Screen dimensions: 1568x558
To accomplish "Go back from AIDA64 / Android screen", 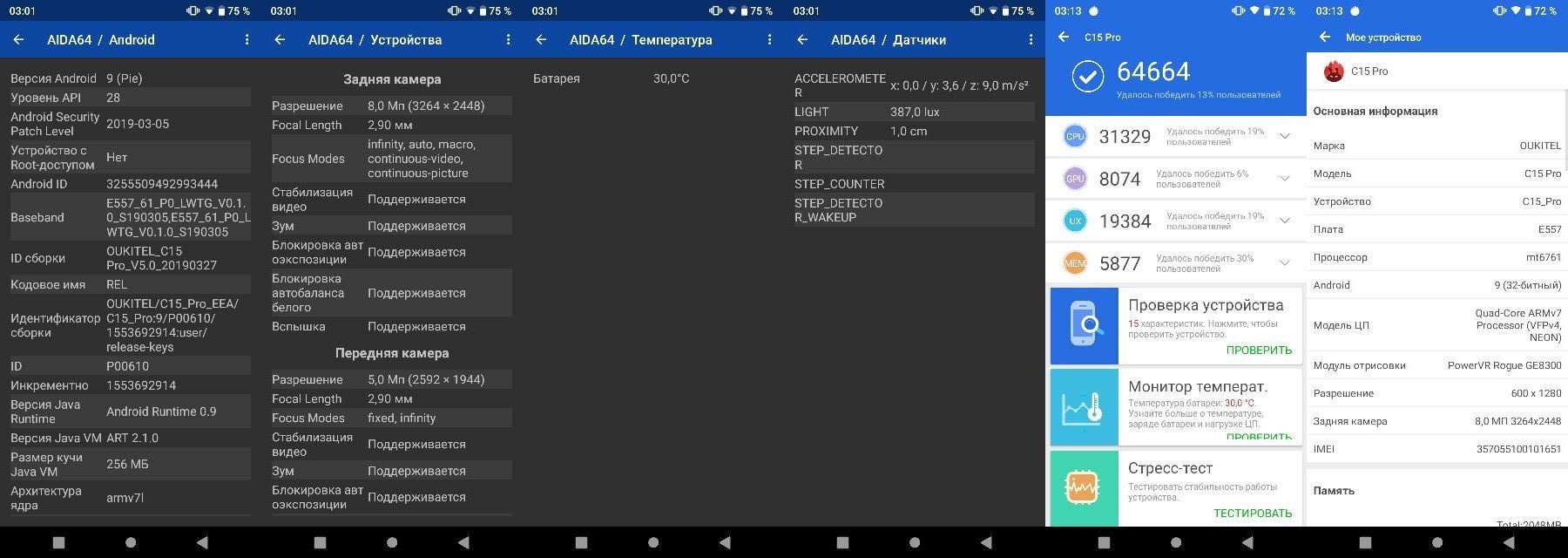I will pyautogui.click(x=18, y=39).
